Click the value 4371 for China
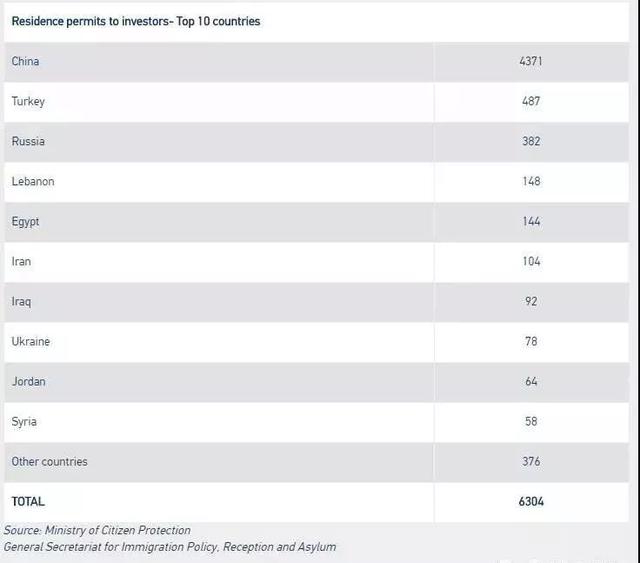This screenshot has height=563, width=640. (x=531, y=61)
